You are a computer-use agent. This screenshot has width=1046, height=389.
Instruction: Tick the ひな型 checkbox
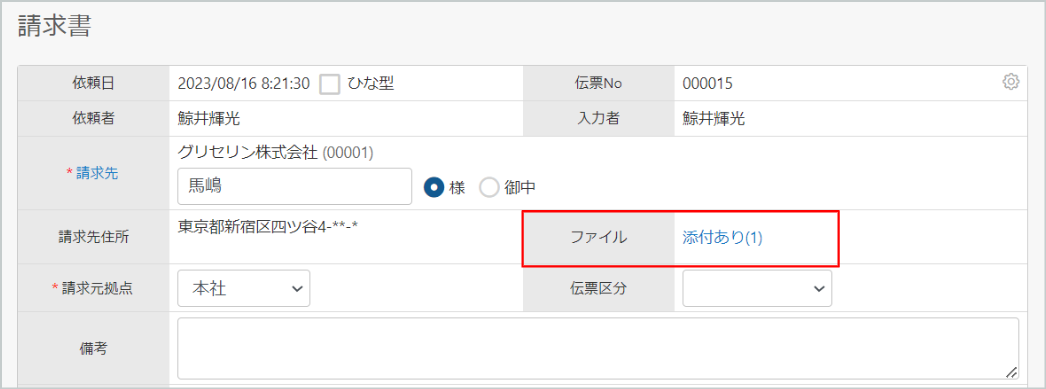330,83
